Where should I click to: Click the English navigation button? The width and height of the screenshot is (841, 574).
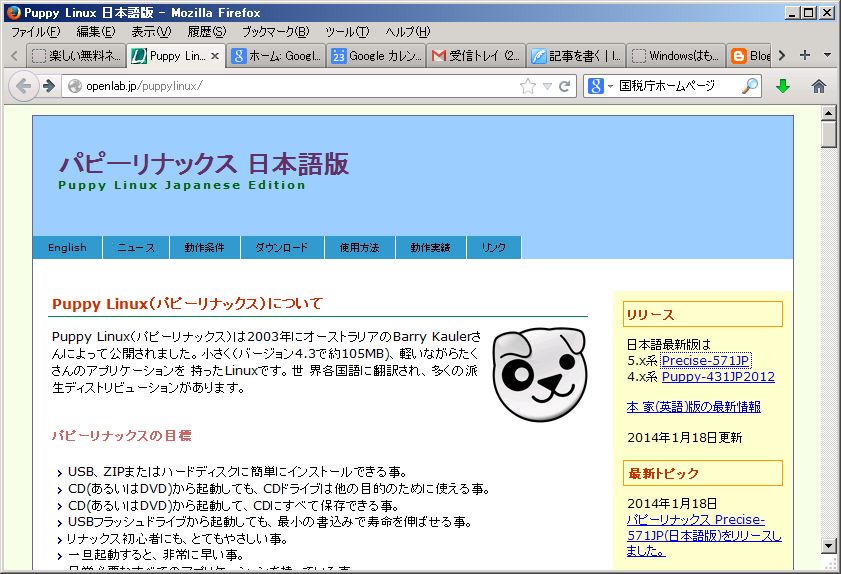point(67,247)
